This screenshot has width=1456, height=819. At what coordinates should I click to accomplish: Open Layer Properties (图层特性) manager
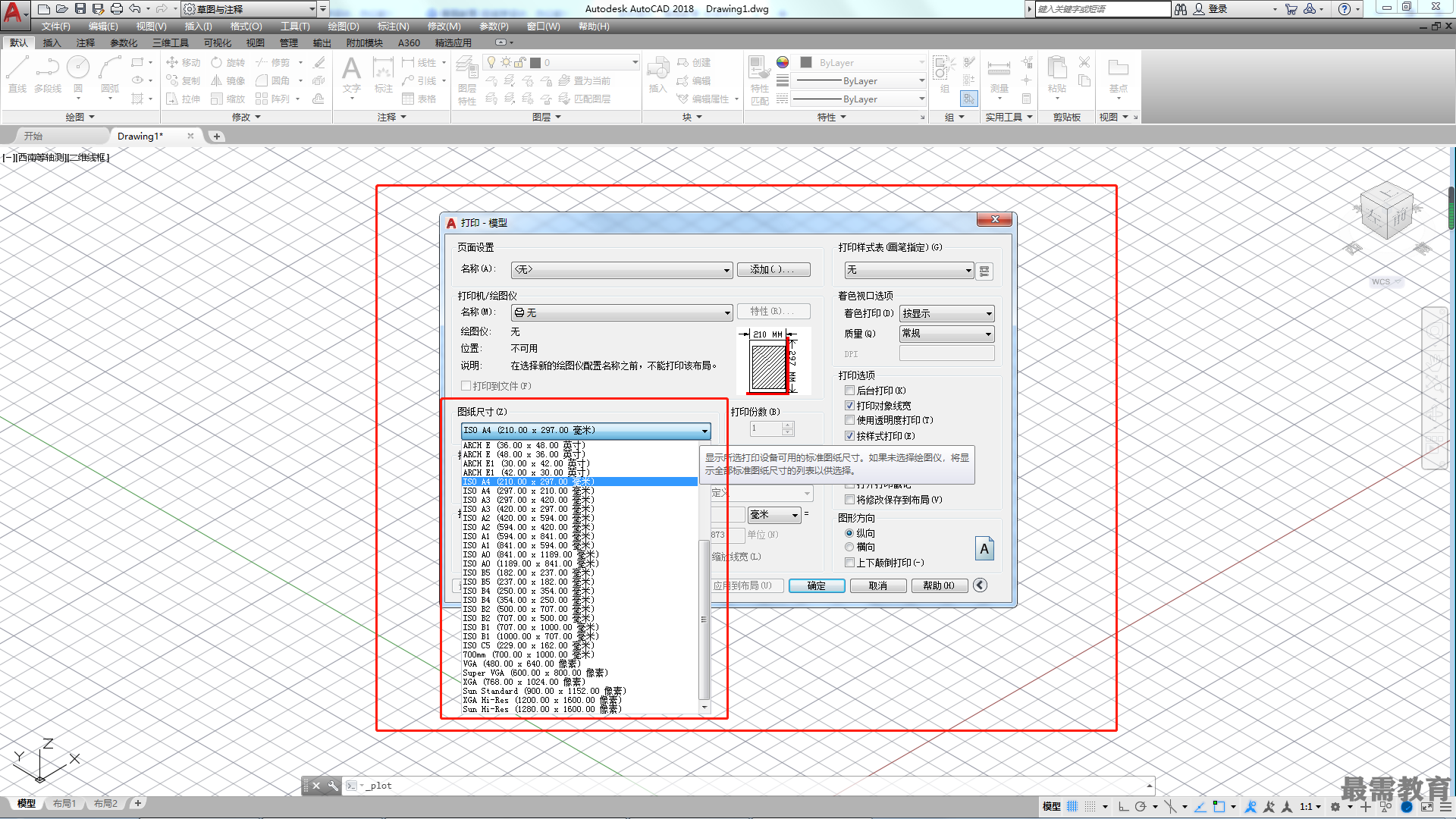point(467,82)
